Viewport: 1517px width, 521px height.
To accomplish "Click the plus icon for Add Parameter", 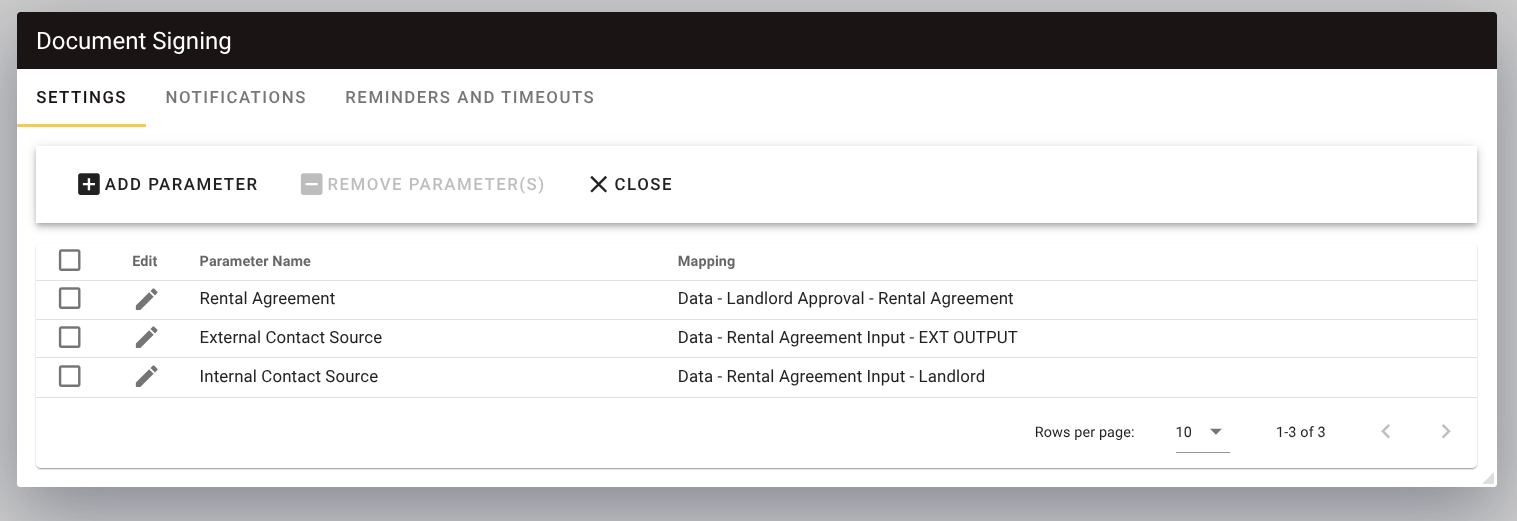I will pos(89,184).
